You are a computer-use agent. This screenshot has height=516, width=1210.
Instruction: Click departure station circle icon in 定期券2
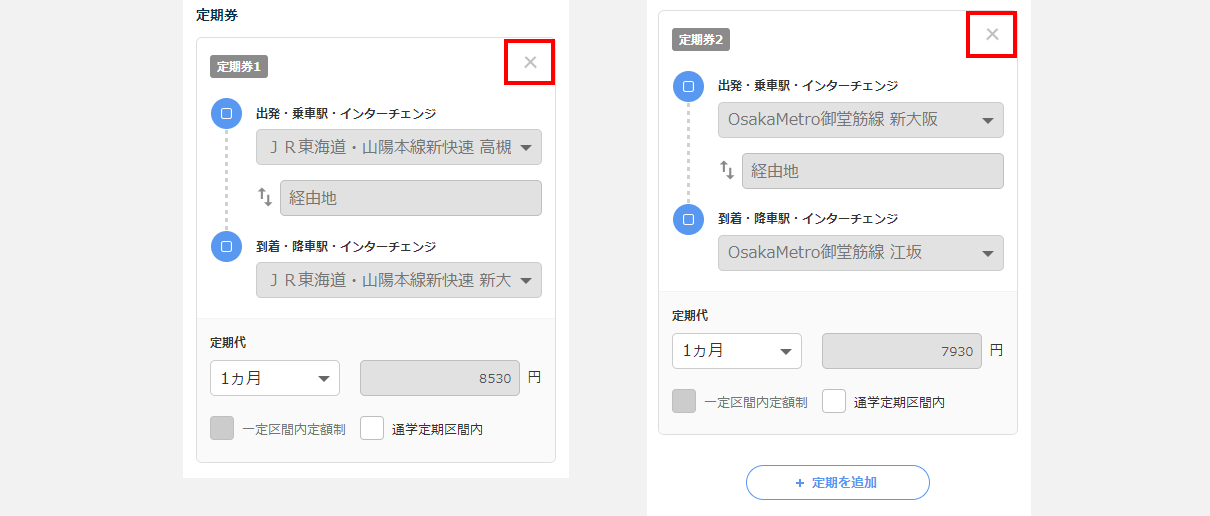(688, 87)
